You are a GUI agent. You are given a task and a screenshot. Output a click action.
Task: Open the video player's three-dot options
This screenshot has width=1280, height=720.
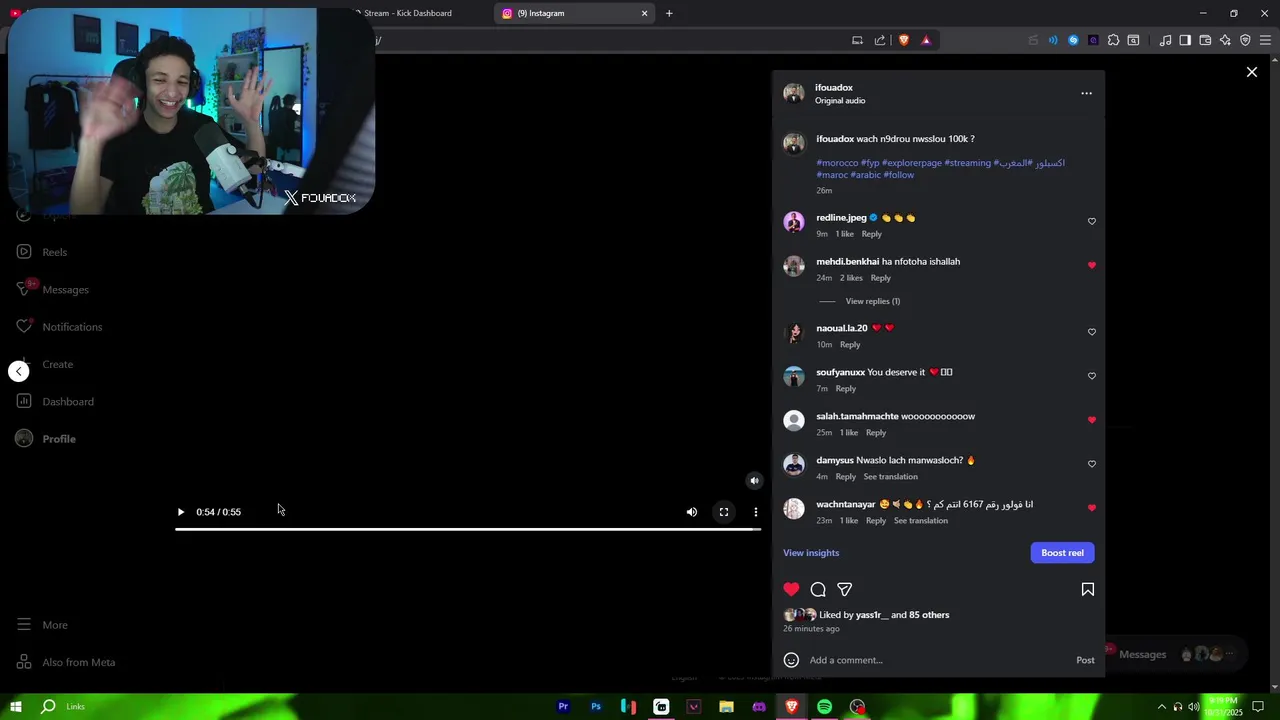(x=756, y=512)
